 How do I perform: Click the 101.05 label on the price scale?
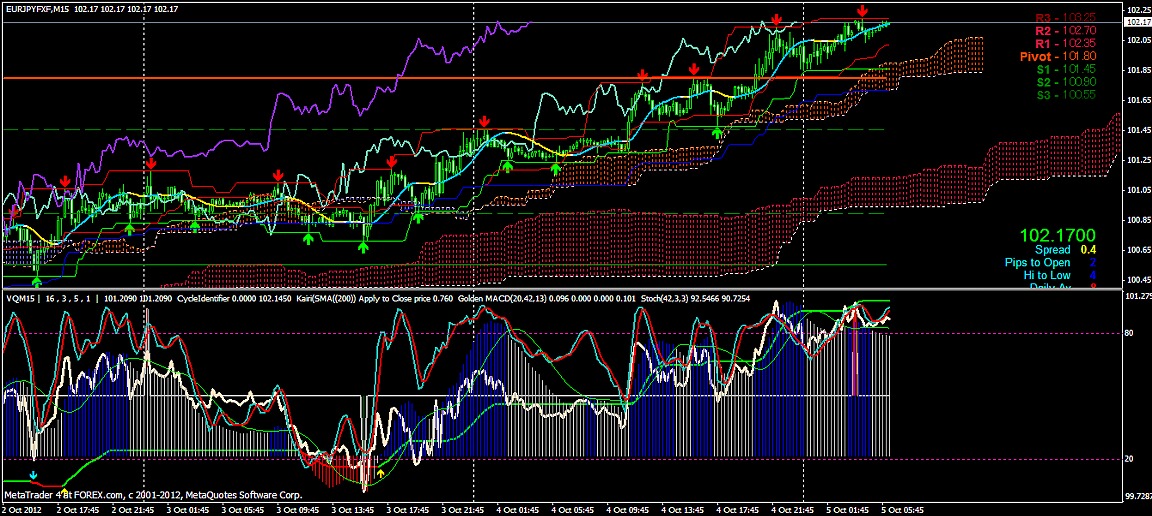[1137, 190]
